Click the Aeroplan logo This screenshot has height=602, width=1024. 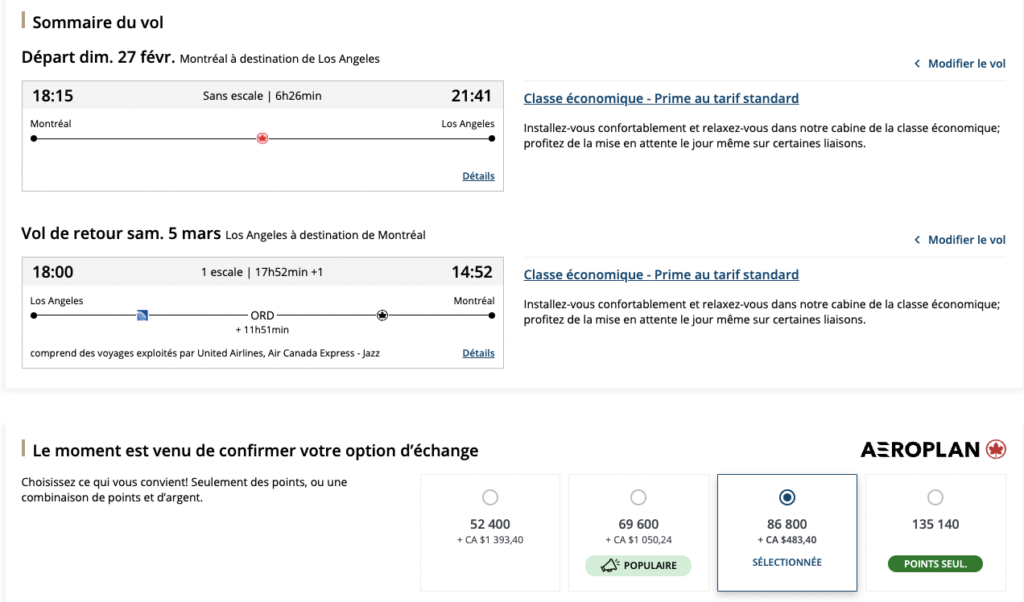coord(933,450)
